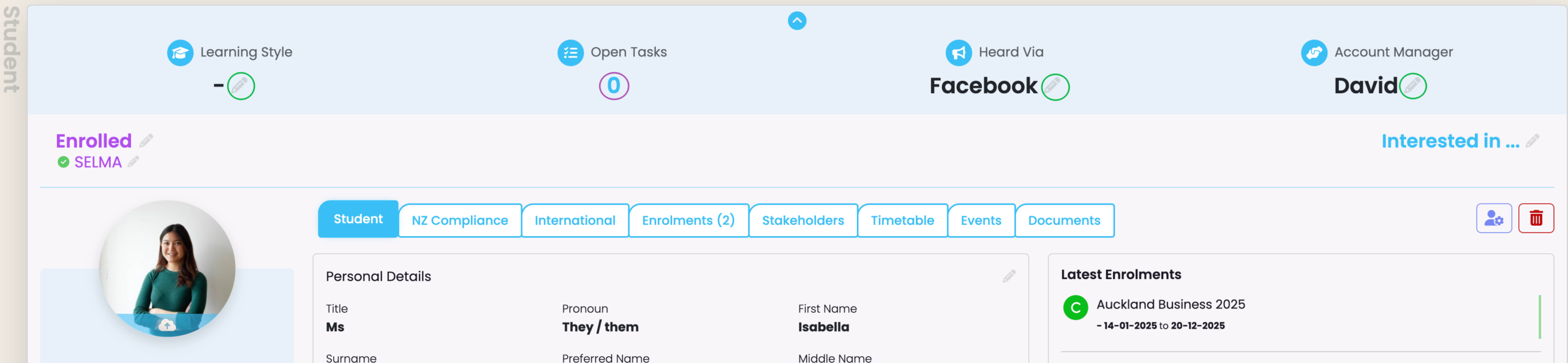View the Documents tab
The image size is (1568, 363).
1064,220
